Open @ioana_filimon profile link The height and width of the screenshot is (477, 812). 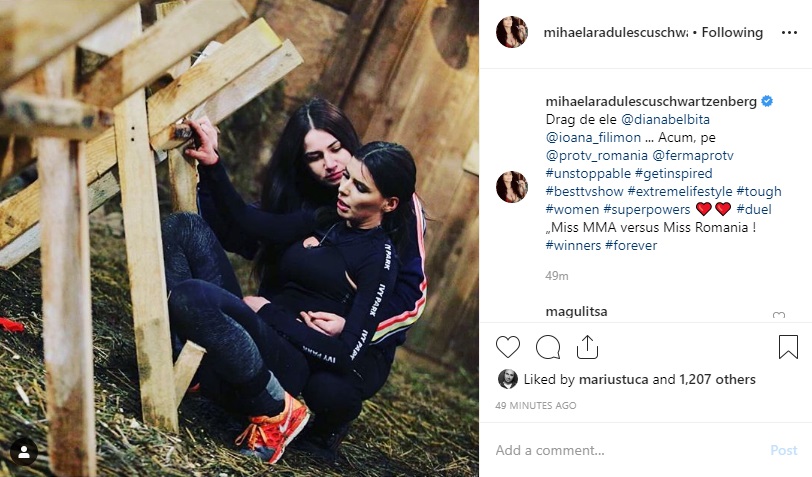pyautogui.click(x=593, y=138)
